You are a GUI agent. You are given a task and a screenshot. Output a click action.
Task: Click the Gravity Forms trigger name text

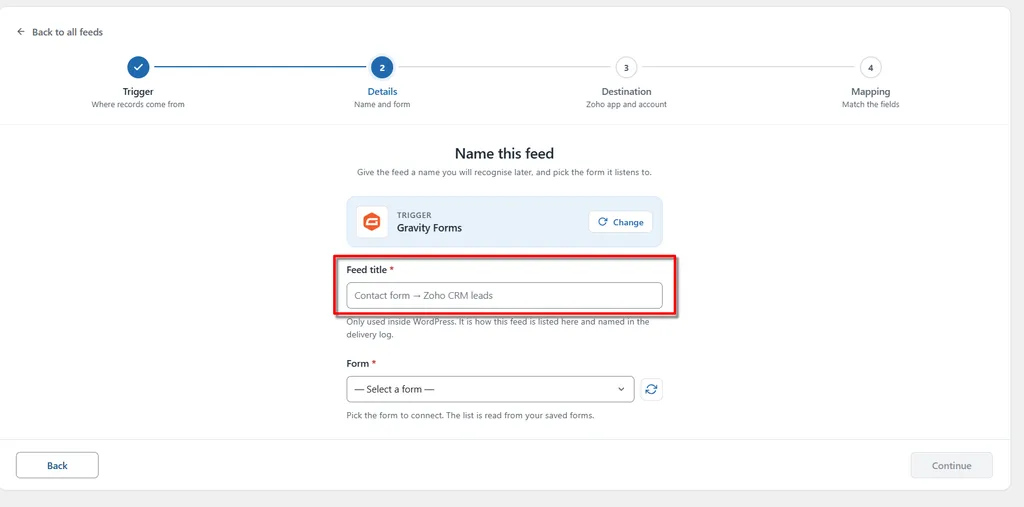pos(429,228)
